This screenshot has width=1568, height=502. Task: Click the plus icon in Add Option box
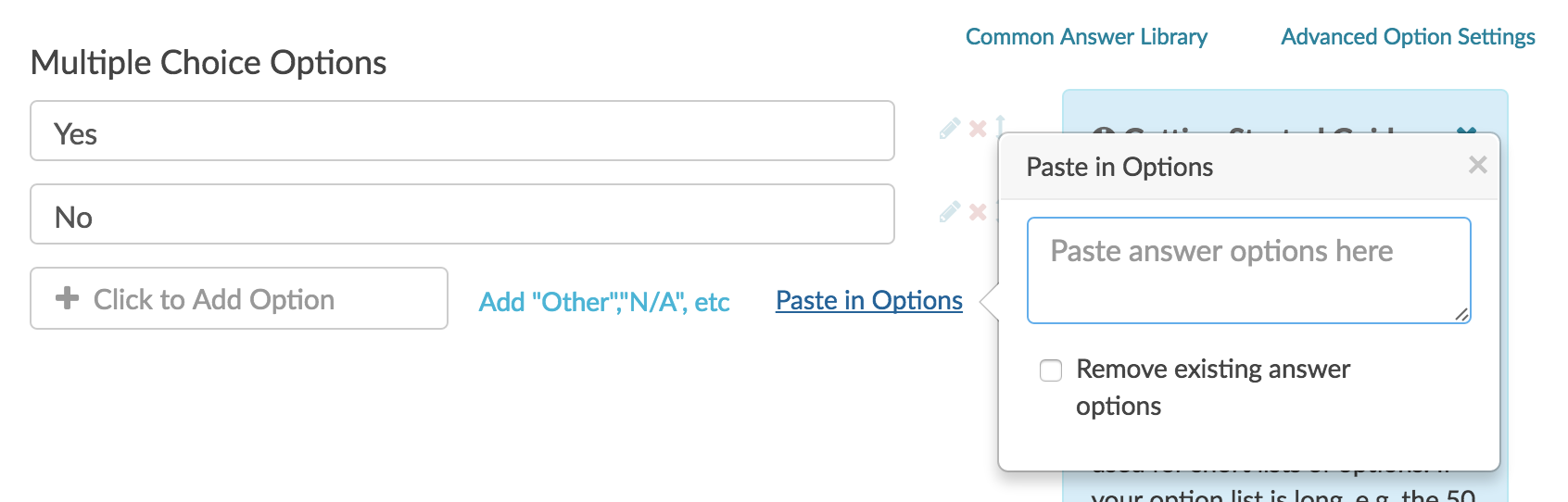(67, 298)
